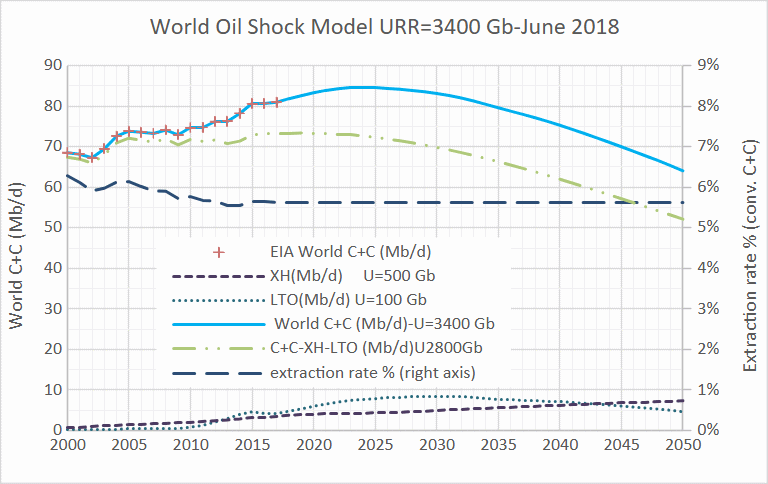Click the 9% label on right axis
This screenshot has width=768, height=484.
click(x=706, y=65)
